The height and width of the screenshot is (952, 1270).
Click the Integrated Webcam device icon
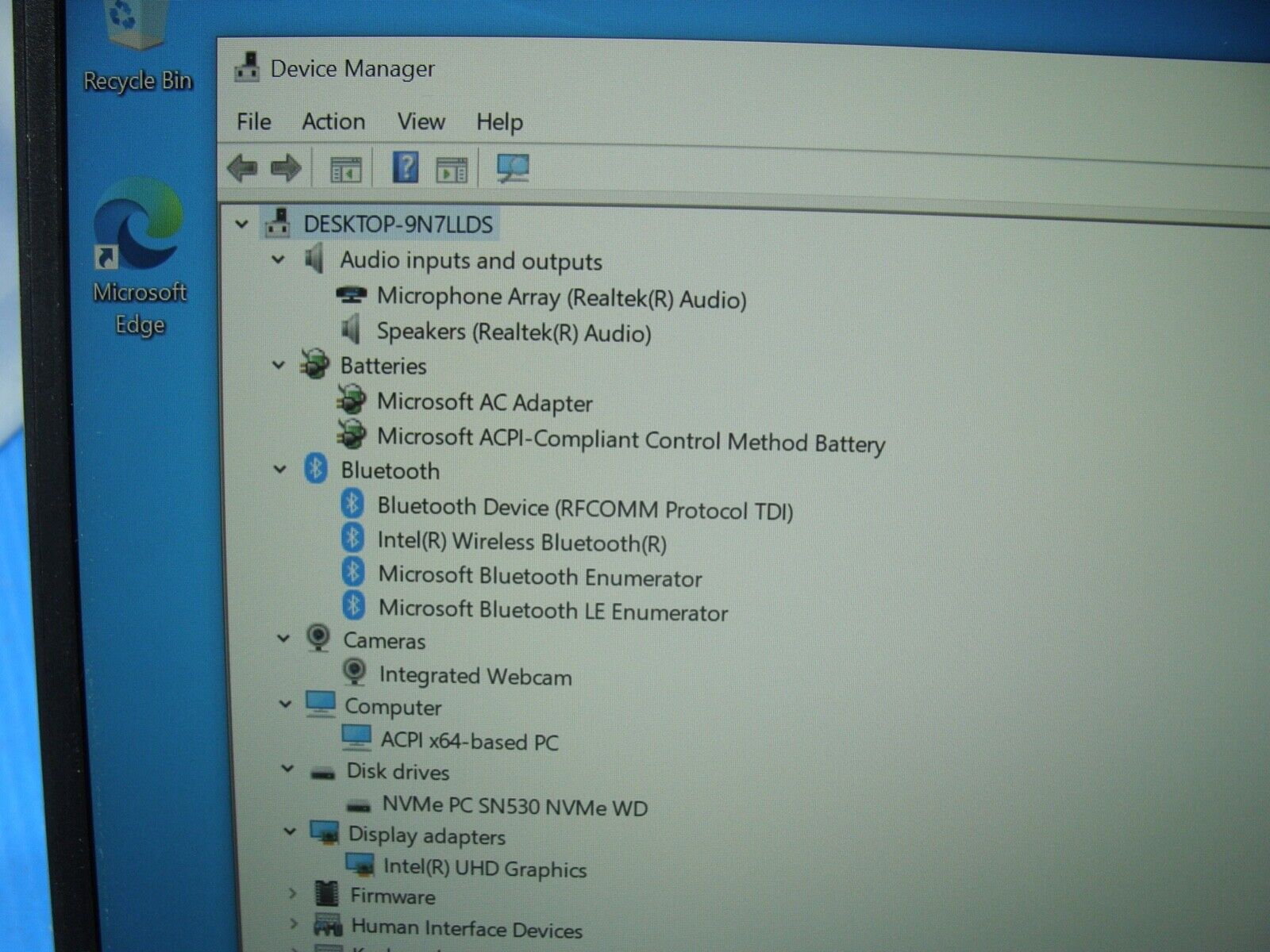tap(354, 673)
